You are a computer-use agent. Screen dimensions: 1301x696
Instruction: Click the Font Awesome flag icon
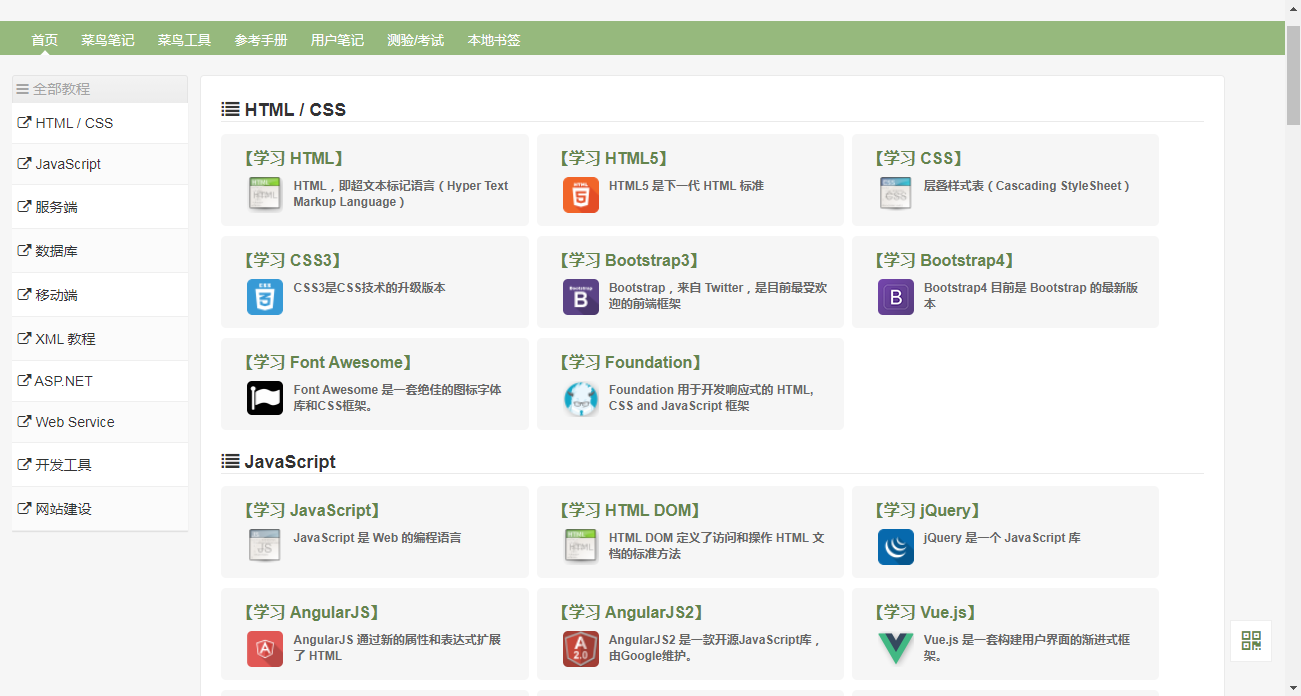tap(265, 398)
